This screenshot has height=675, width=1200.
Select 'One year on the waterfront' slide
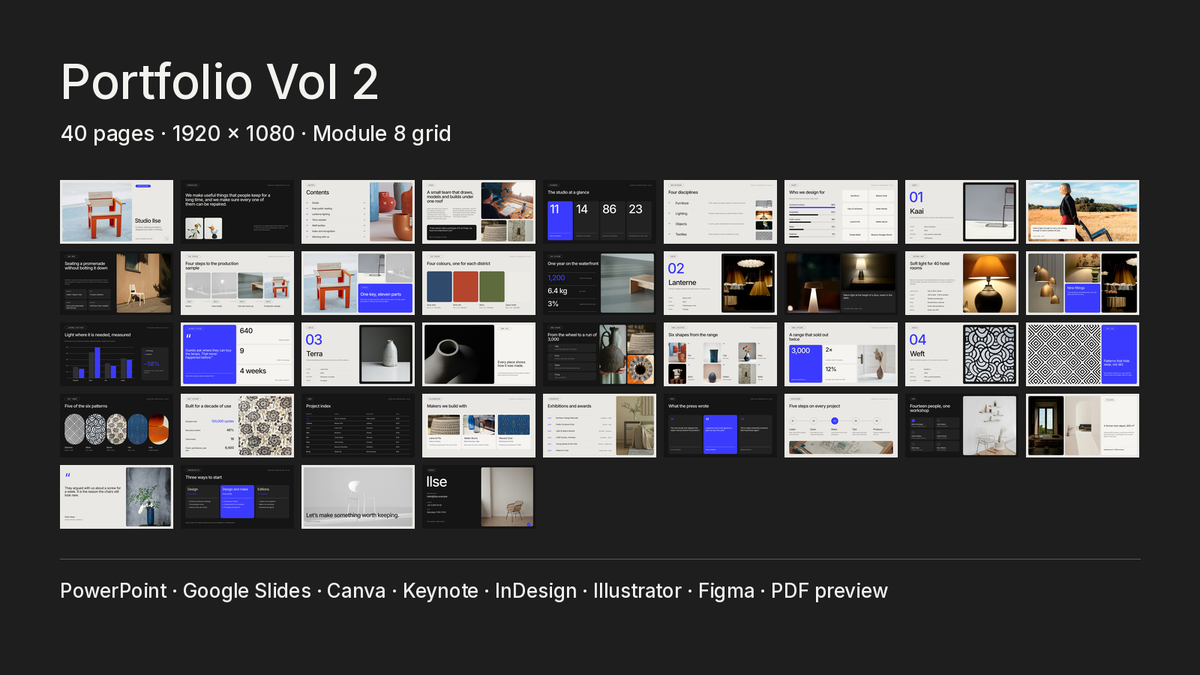point(600,283)
